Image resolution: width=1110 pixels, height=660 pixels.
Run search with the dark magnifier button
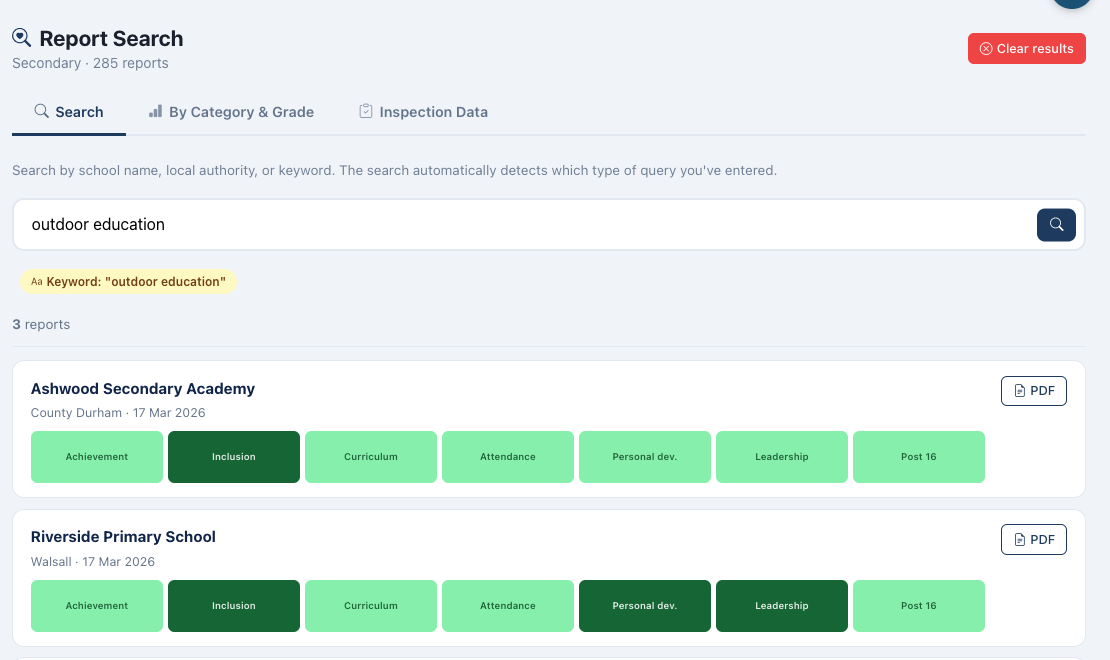(1056, 224)
